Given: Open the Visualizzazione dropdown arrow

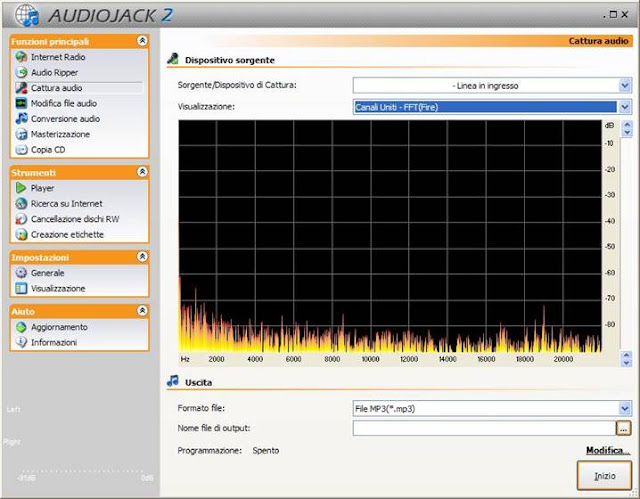Looking at the screenshot, I should coord(624,107).
